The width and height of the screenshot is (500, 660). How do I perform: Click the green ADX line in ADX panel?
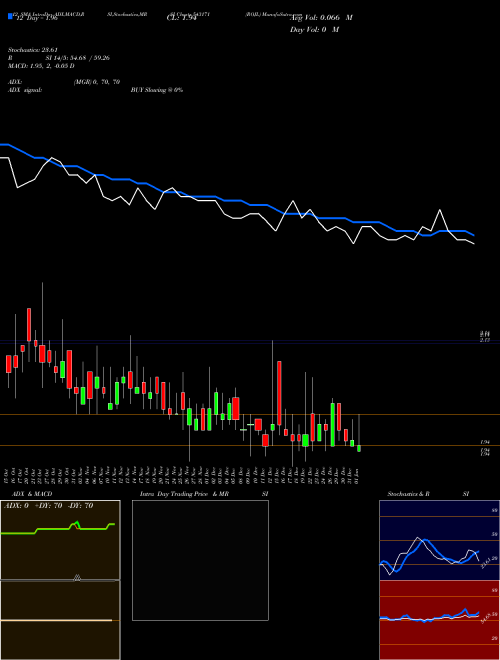tap(55, 529)
